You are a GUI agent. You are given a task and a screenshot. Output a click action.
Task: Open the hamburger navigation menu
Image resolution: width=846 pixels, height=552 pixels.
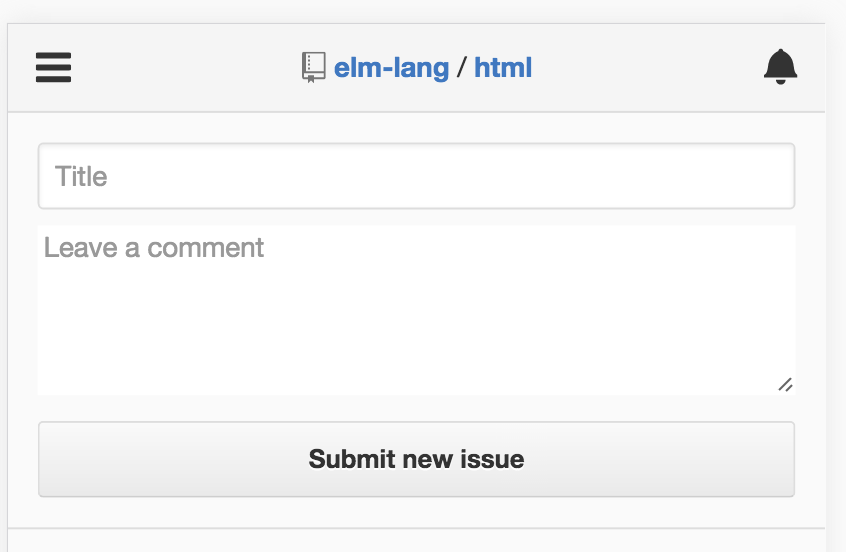coord(53,67)
